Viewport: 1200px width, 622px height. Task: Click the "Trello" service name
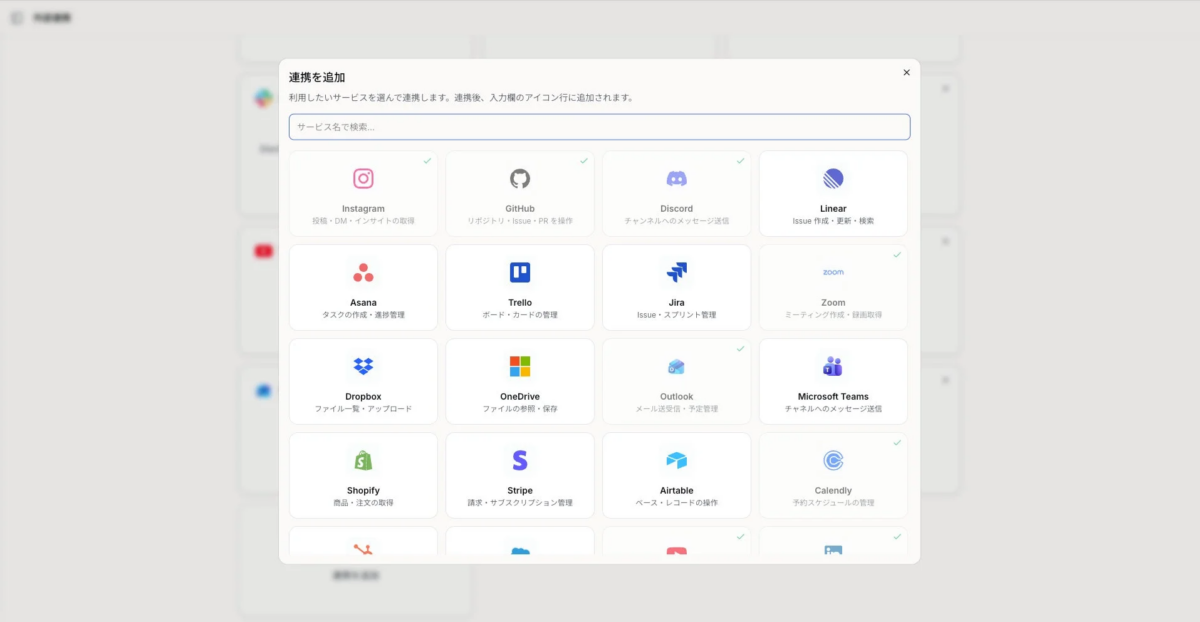click(520, 303)
